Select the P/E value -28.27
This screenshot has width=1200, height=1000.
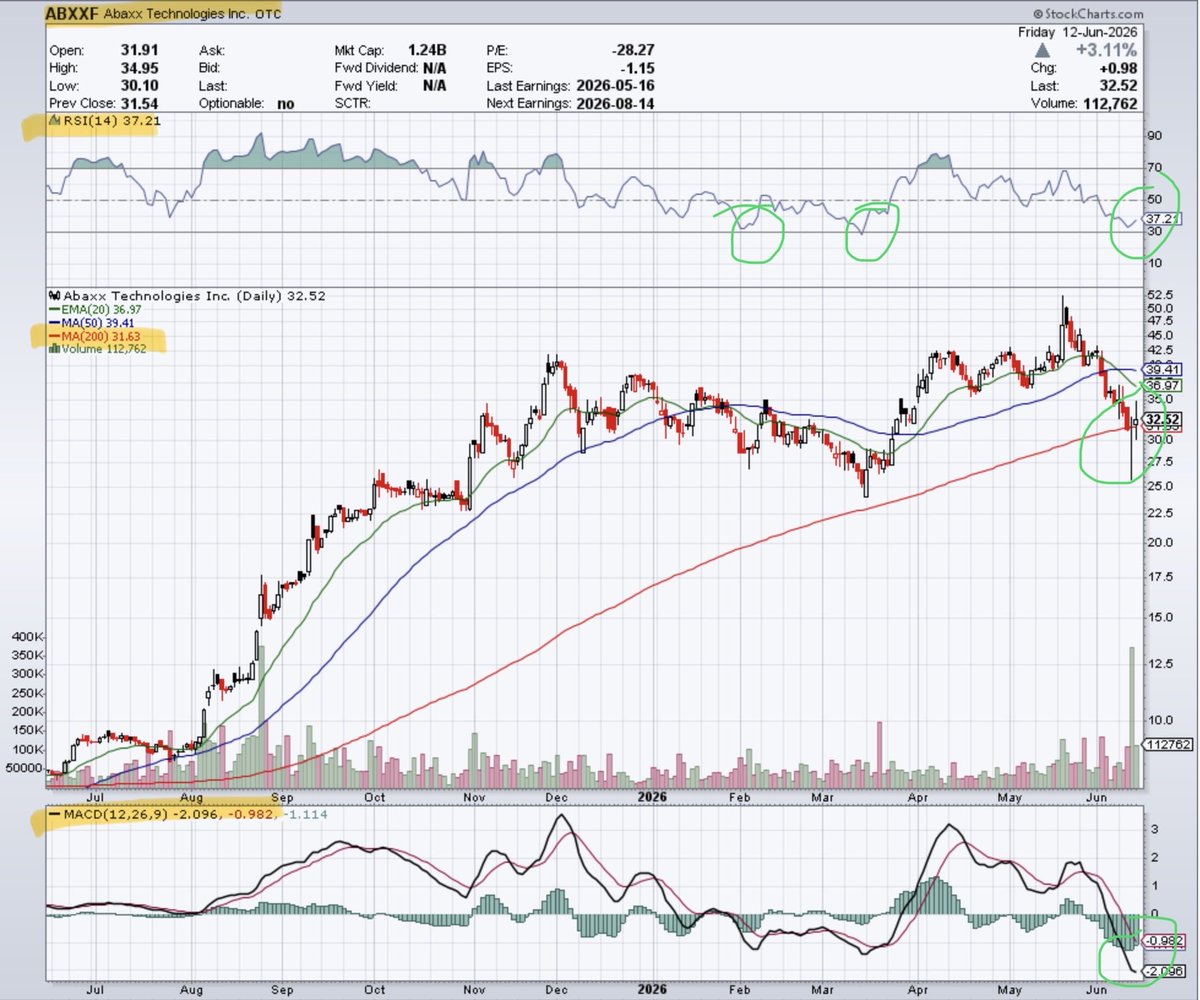pos(632,49)
